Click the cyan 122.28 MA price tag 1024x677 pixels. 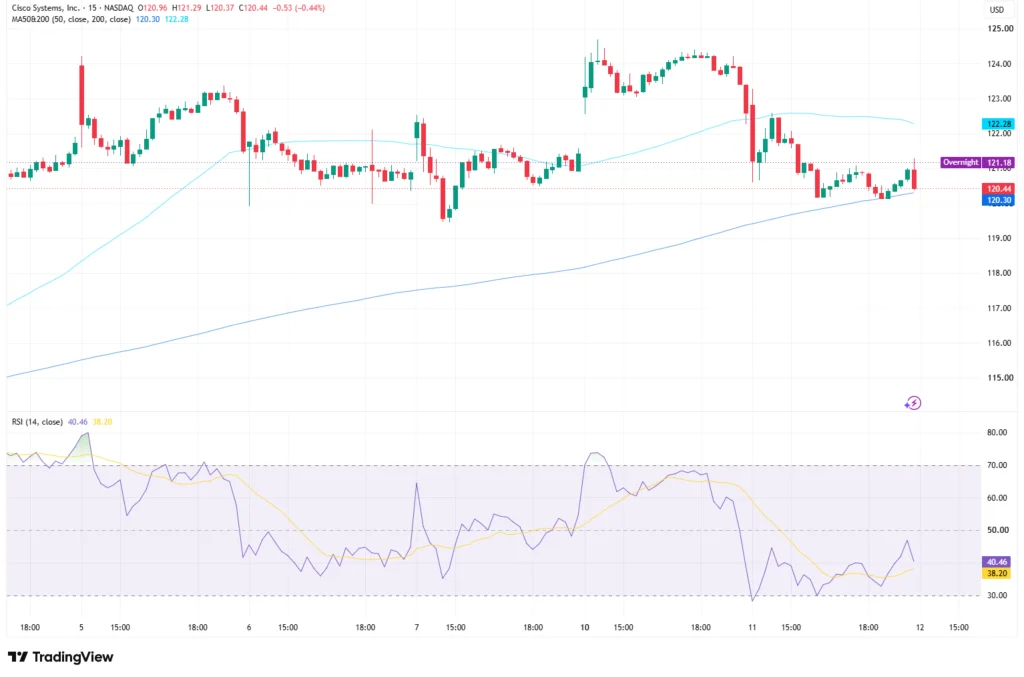[999, 123]
